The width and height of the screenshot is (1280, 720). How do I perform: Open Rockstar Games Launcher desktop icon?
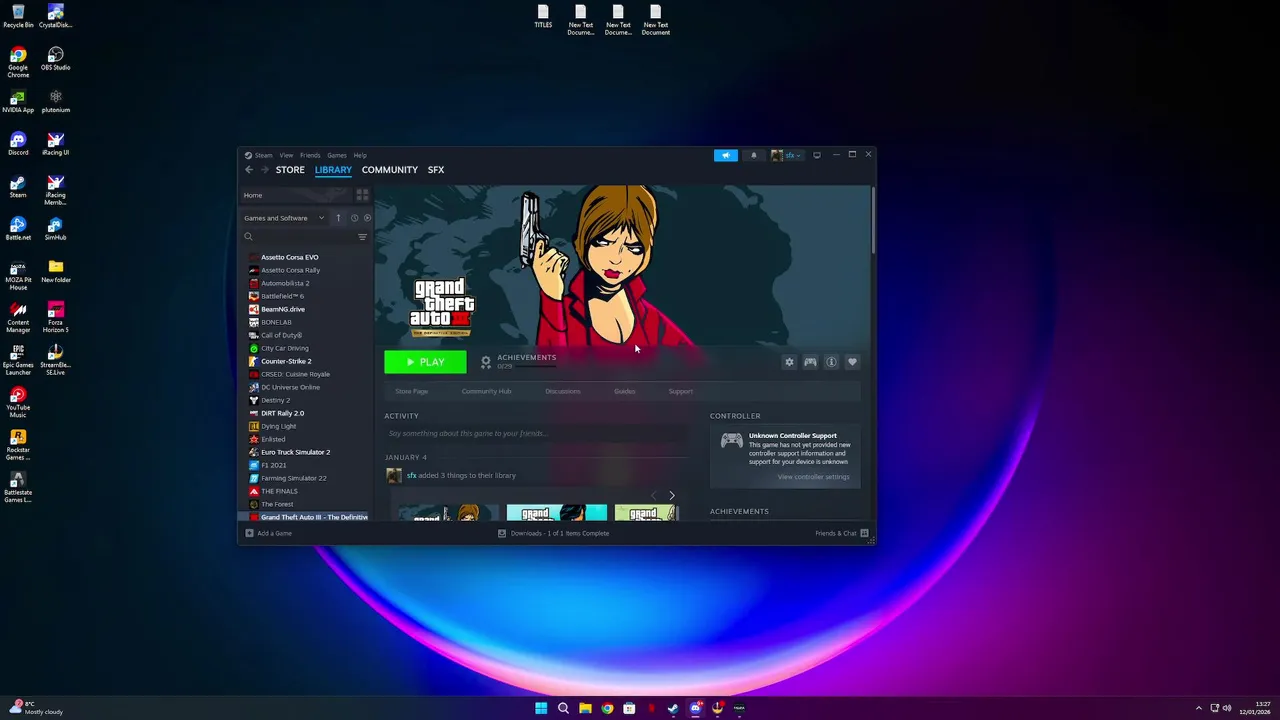click(x=18, y=445)
